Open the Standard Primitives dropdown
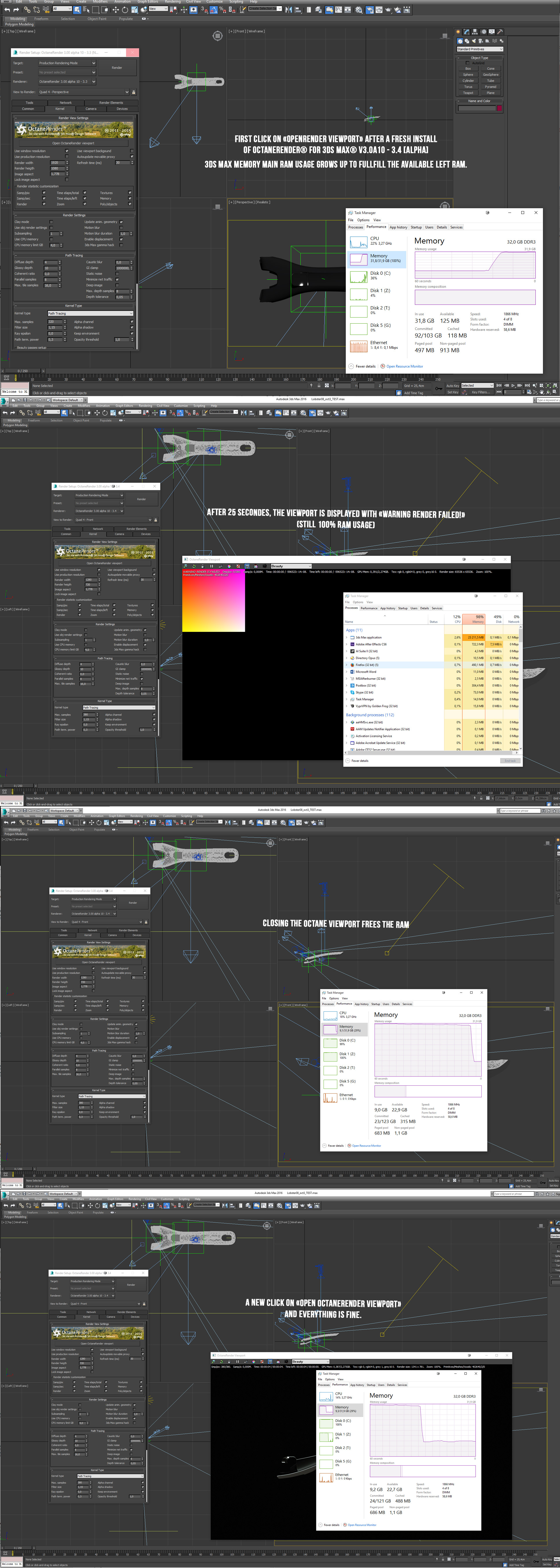 (x=480, y=49)
